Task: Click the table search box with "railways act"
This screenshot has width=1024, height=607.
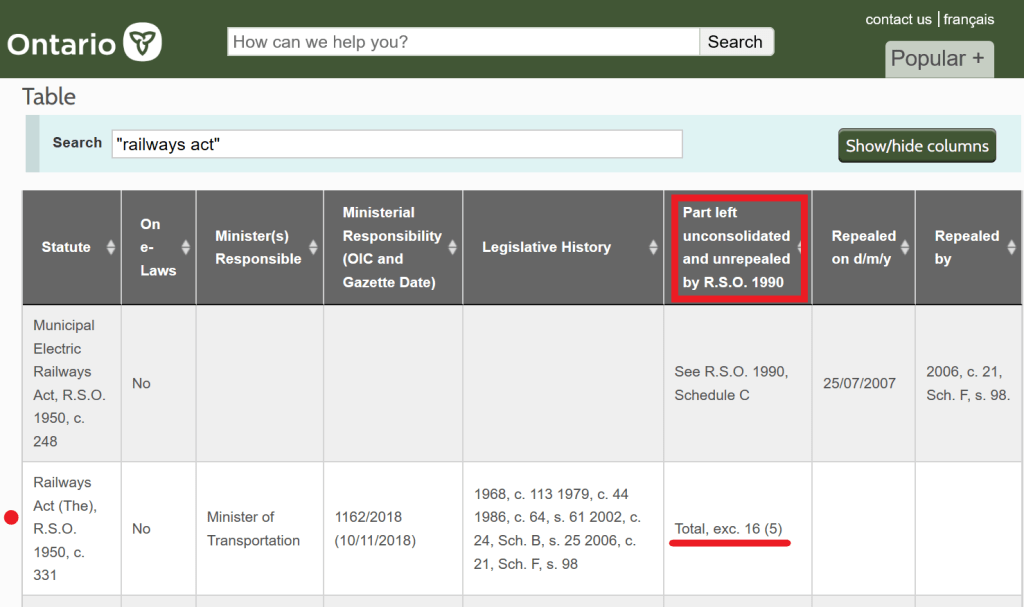Action: click(x=397, y=144)
